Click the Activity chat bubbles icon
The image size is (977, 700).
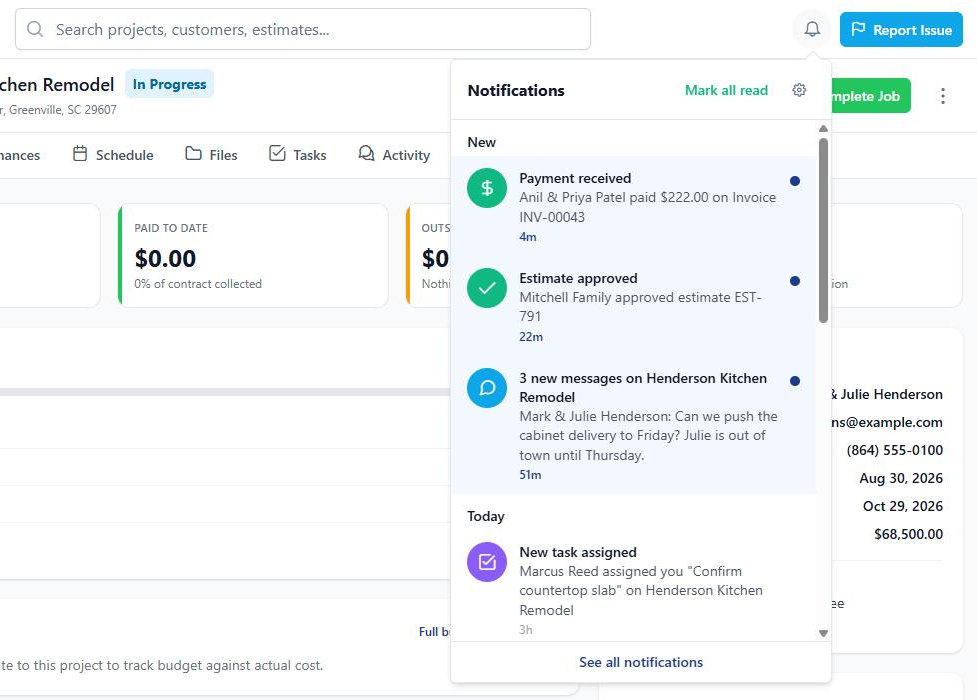click(x=366, y=153)
